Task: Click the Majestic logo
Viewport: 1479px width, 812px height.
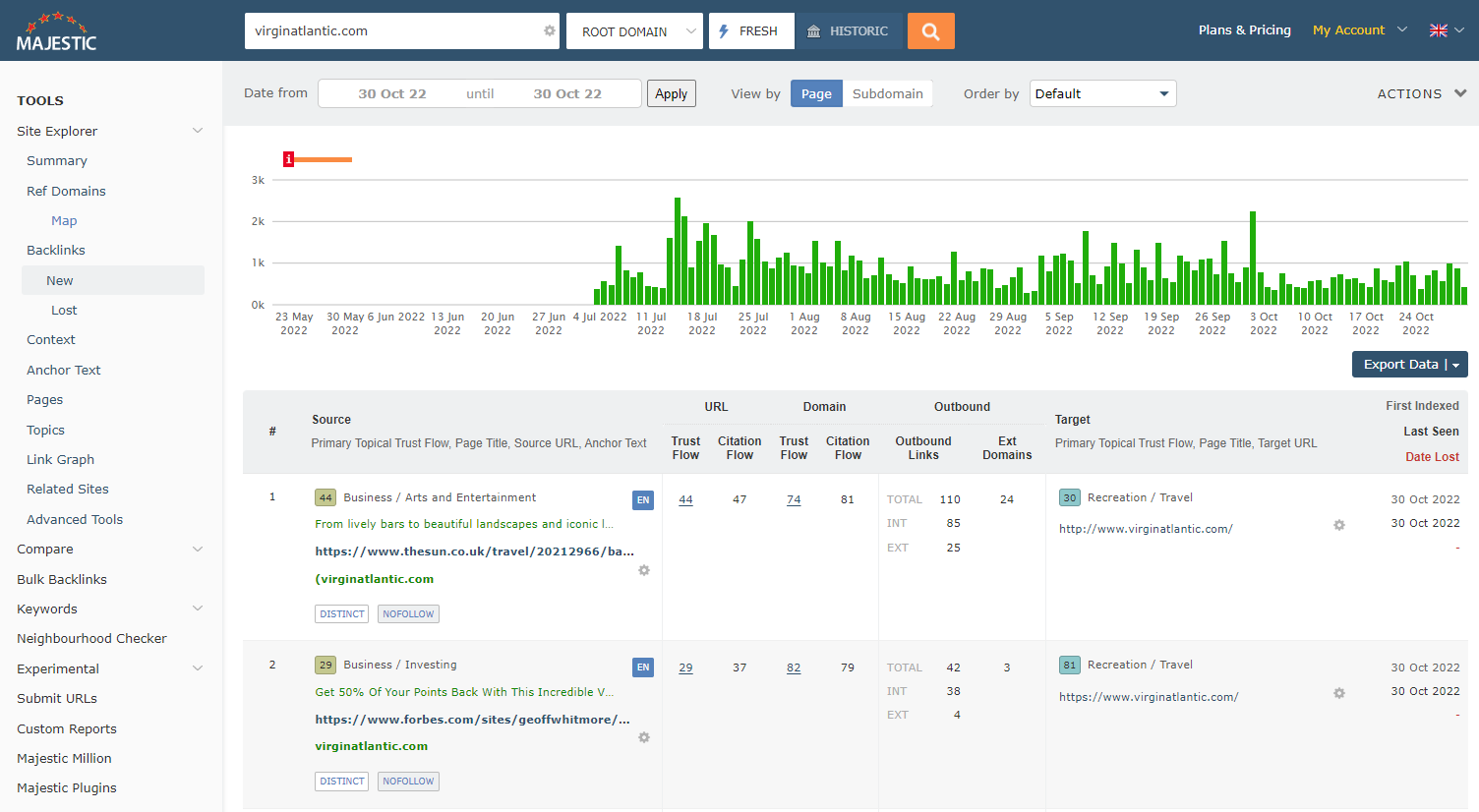Action: click(57, 31)
